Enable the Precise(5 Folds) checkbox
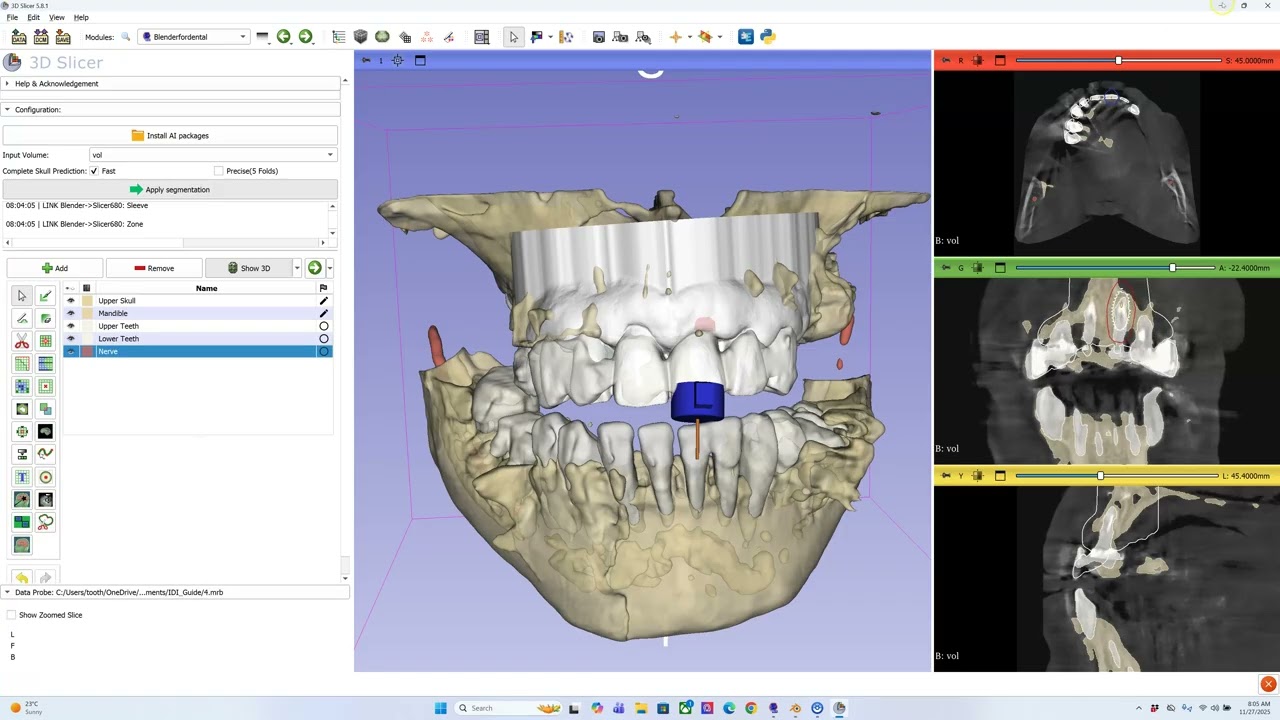This screenshot has width=1280, height=720. point(218,171)
